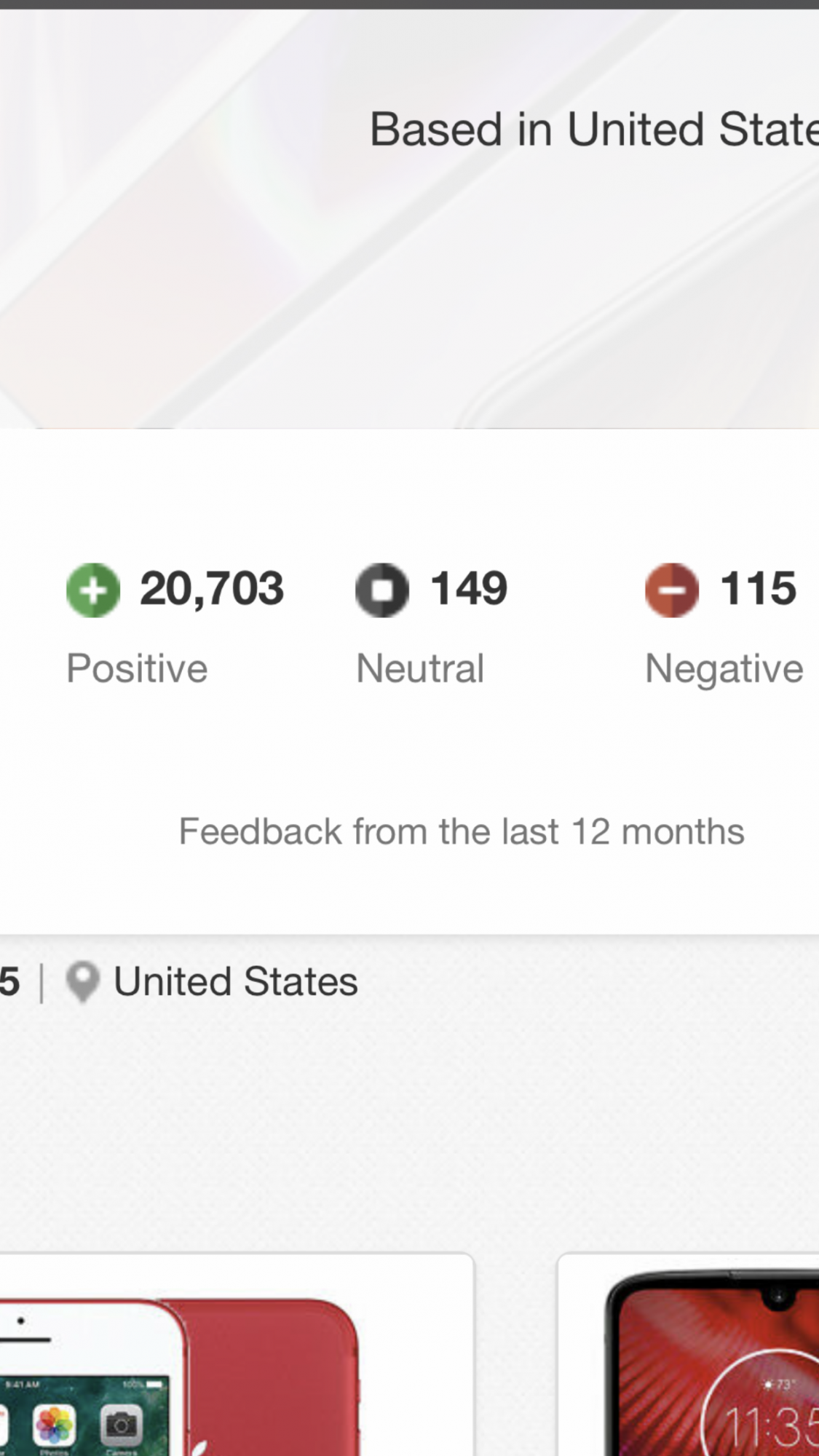
Task: Select the Neutral label
Action: point(420,668)
